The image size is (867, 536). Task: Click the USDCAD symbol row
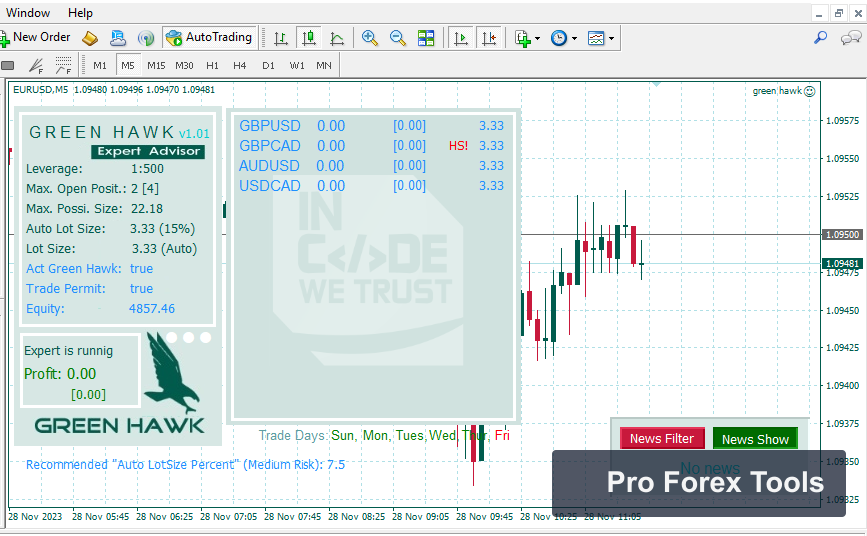tap(372, 185)
